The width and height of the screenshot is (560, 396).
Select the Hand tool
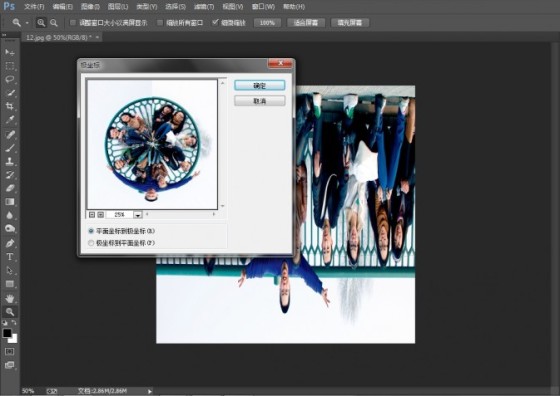[x=10, y=298]
